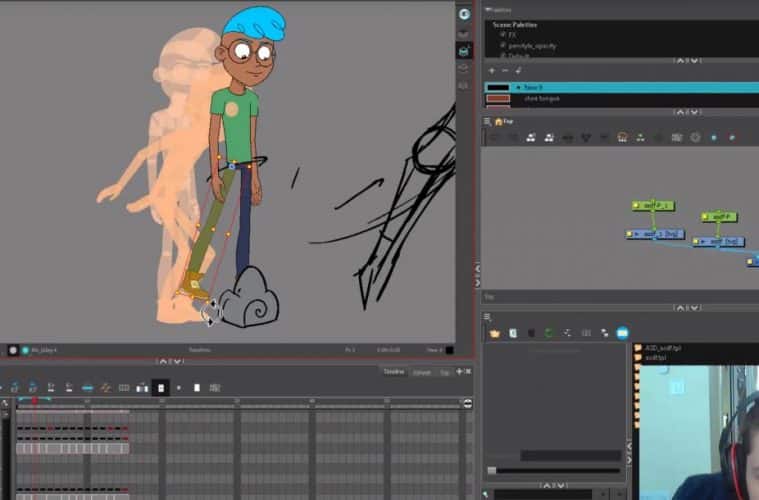Click the home icon in node view header
Image resolution: width=759 pixels, height=500 pixels.
point(498,121)
